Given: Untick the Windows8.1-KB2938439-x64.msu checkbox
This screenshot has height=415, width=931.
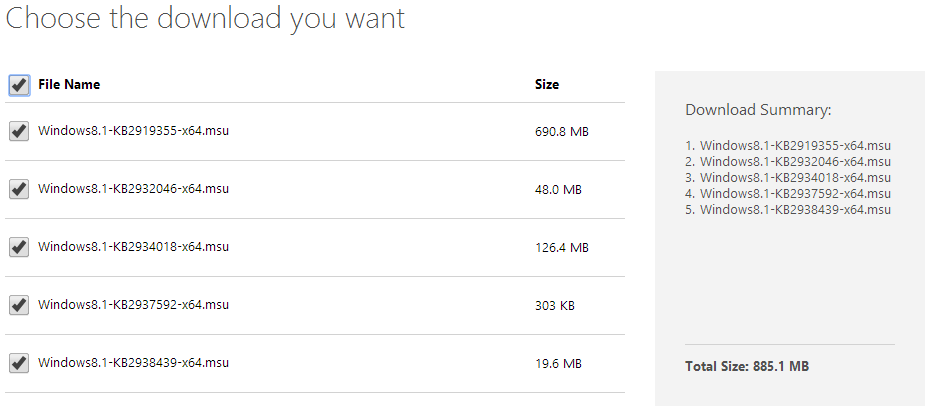Looking at the screenshot, I should click(x=19, y=363).
